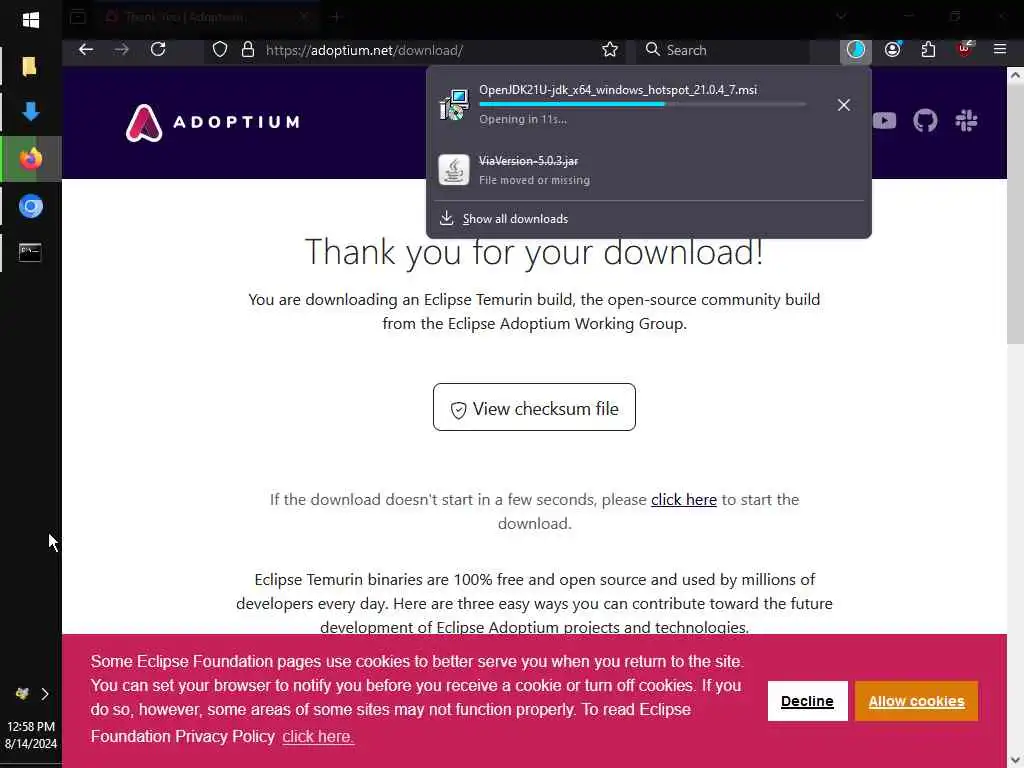Open the command prompt taskbar icon
The width and height of the screenshot is (1024, 768).
[30, 252]
